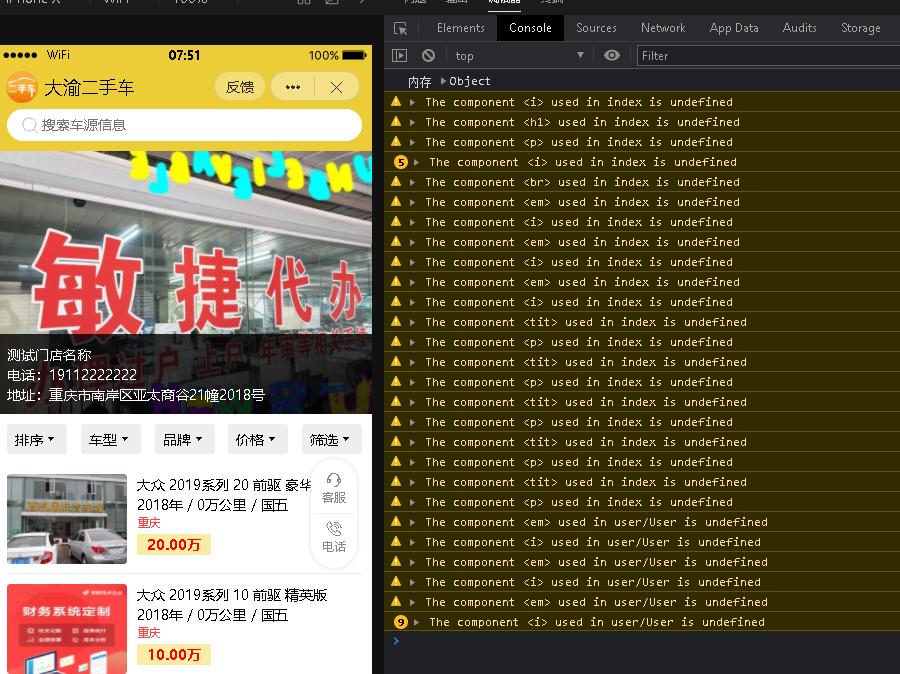Open the 排序 sort dropdown
The image size is (900, 674).
coord(36,439)
